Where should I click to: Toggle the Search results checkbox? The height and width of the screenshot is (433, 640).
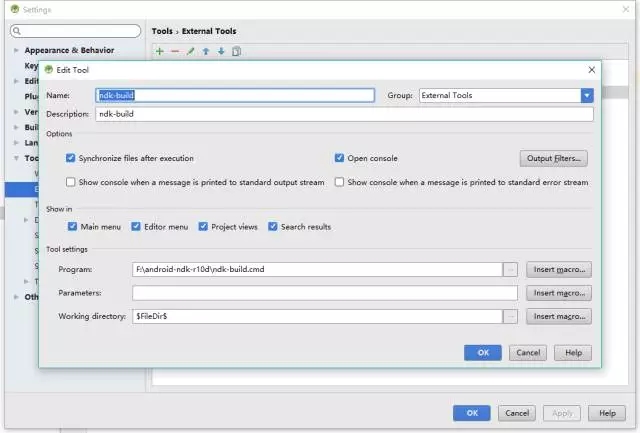pos(273,226)
